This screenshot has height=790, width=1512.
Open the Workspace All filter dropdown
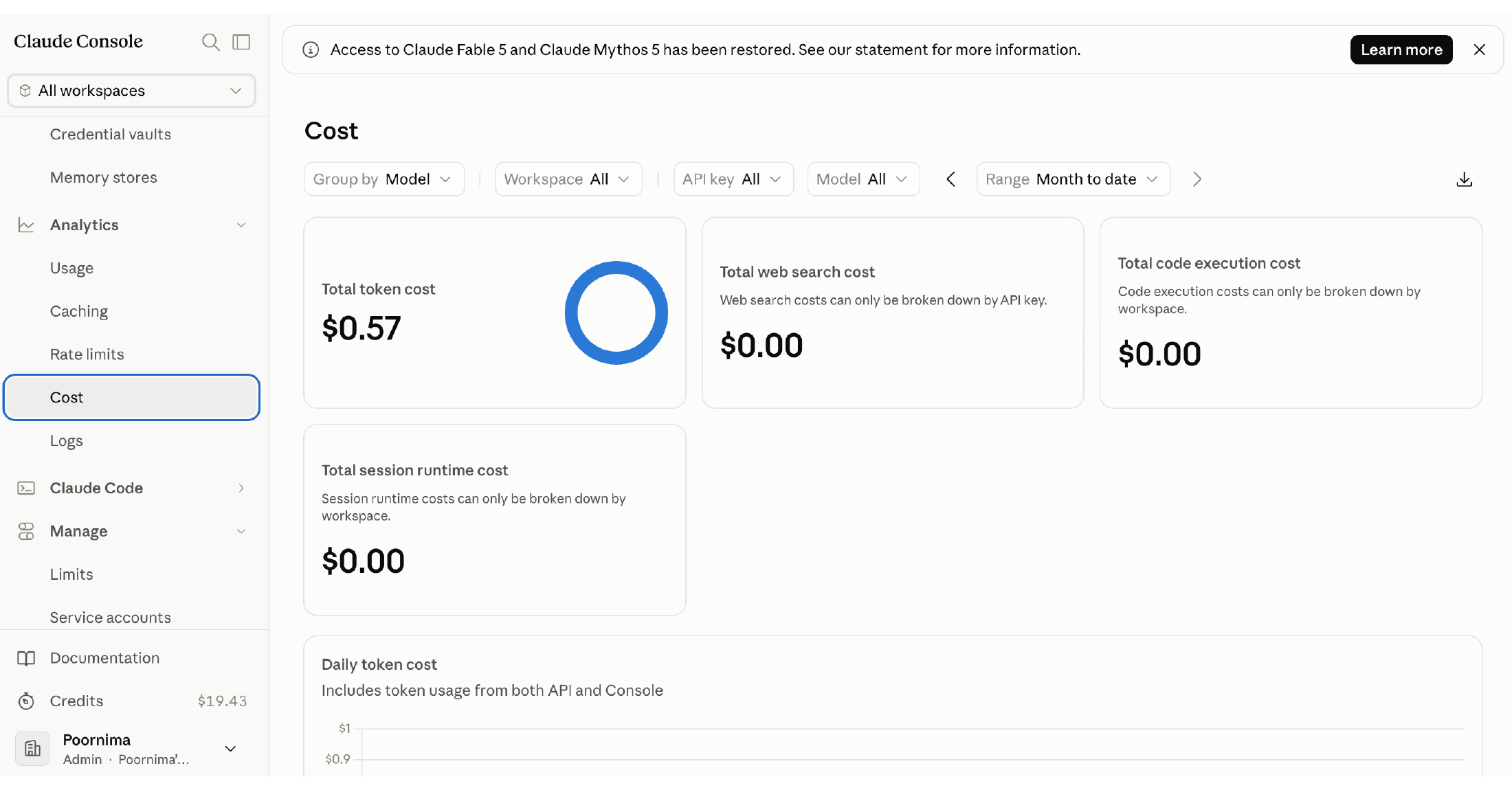(x=568, y=179)
